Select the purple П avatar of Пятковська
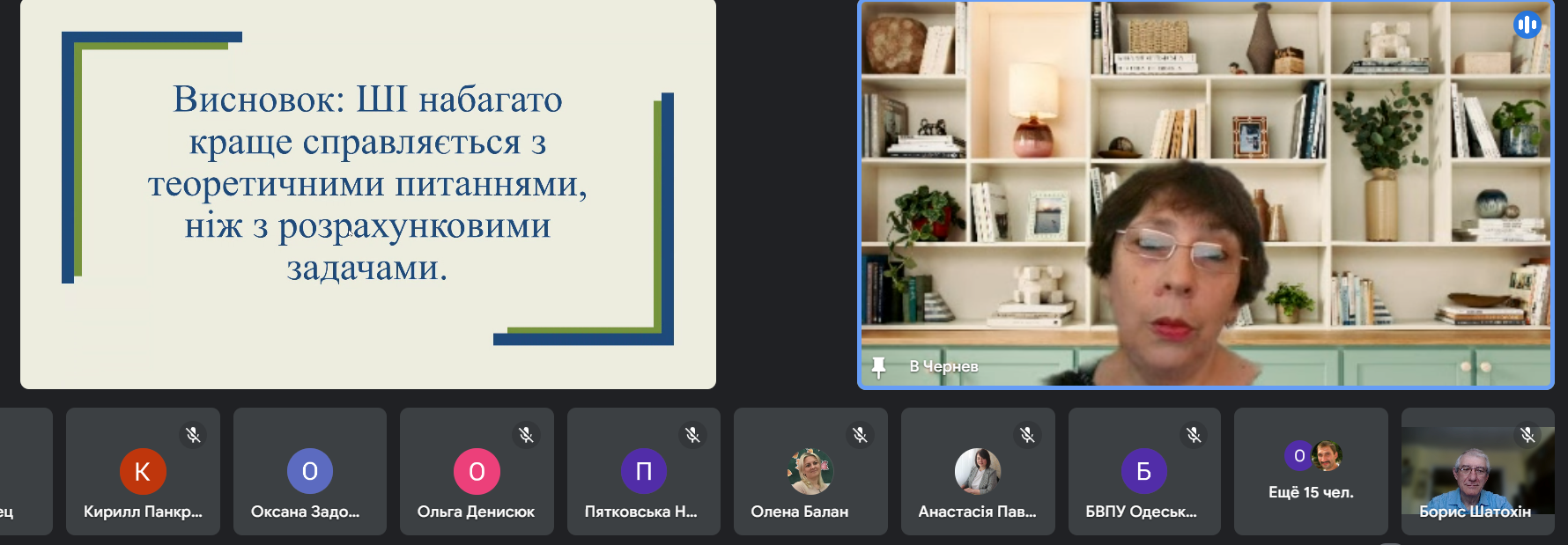Screen dimensions: 1568x545 click(644, 471)
